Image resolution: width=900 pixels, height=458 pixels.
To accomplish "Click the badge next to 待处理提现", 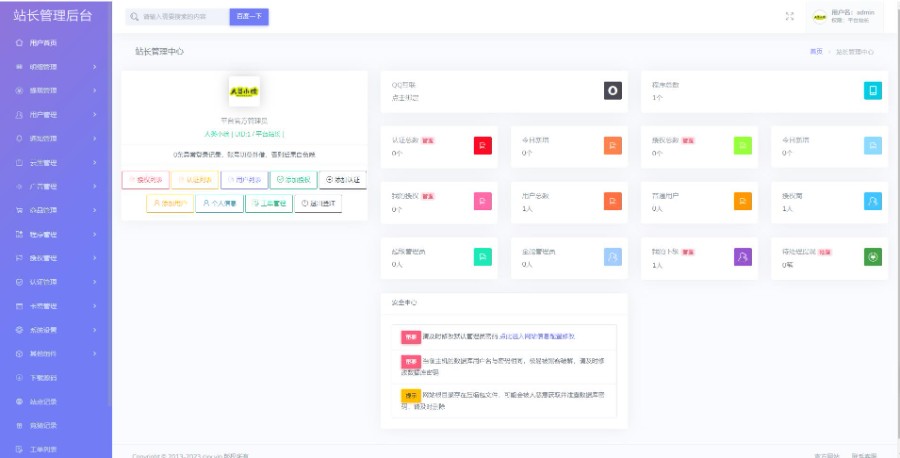I will tap(825, 252).
